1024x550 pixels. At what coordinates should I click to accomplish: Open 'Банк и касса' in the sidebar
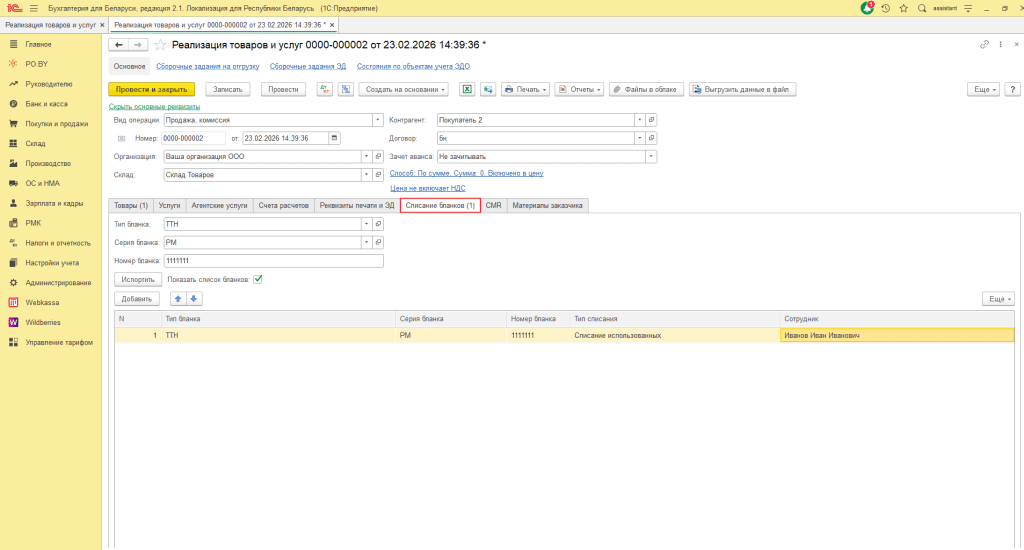46,104
